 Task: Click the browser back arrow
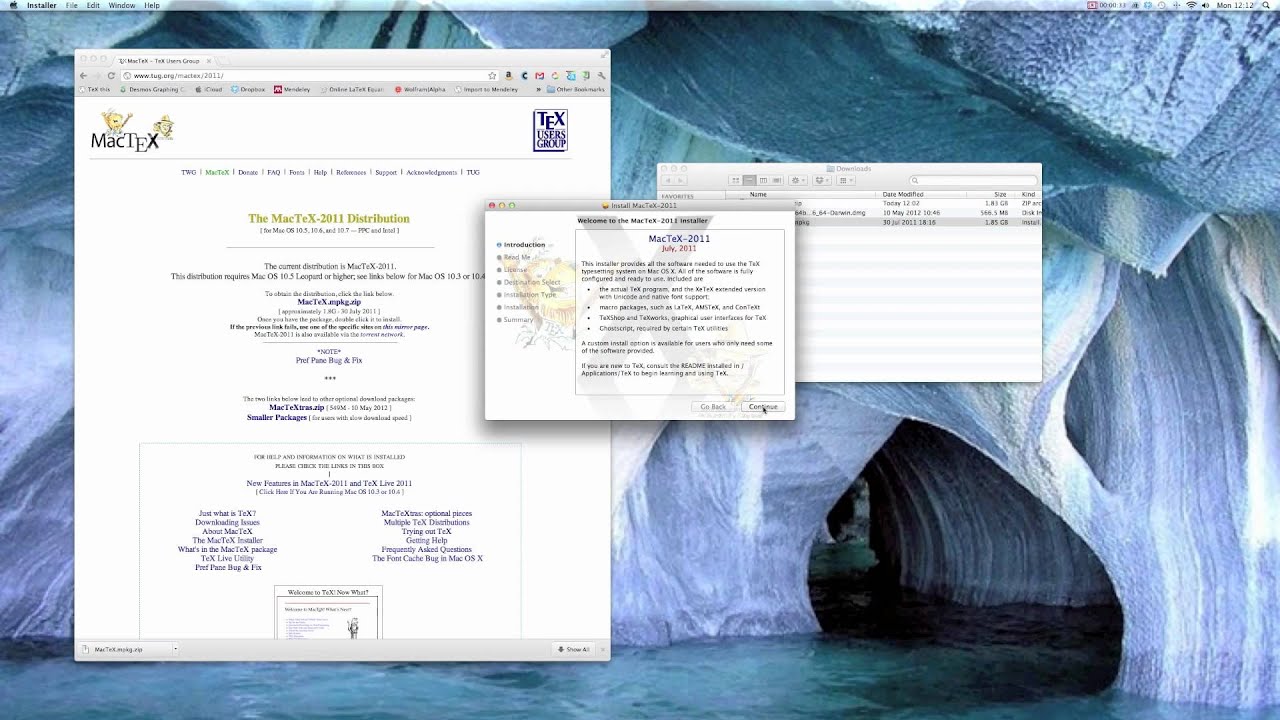click(84, 76)
